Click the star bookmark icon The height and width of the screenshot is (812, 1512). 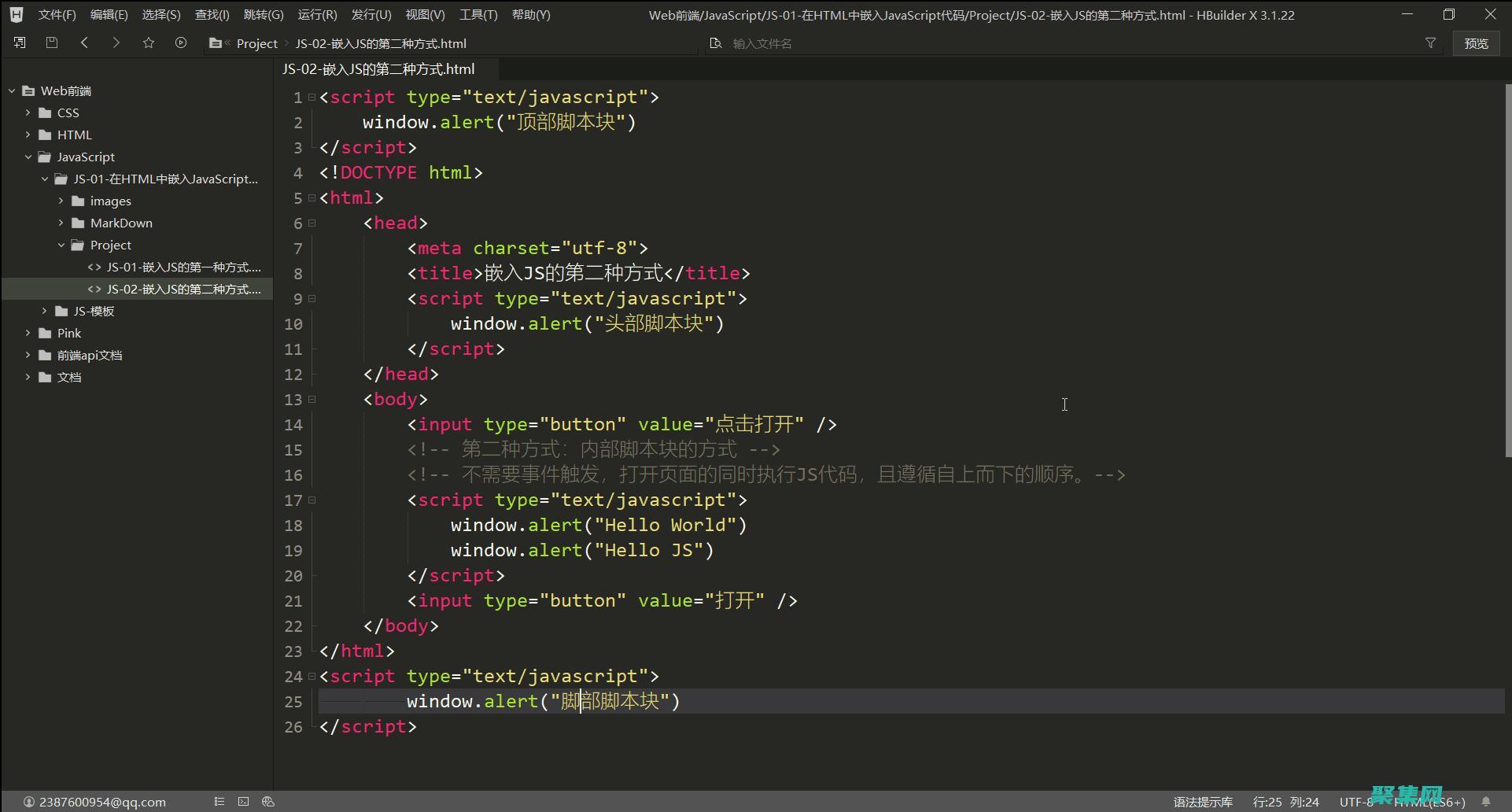click(x=149, y=43)
